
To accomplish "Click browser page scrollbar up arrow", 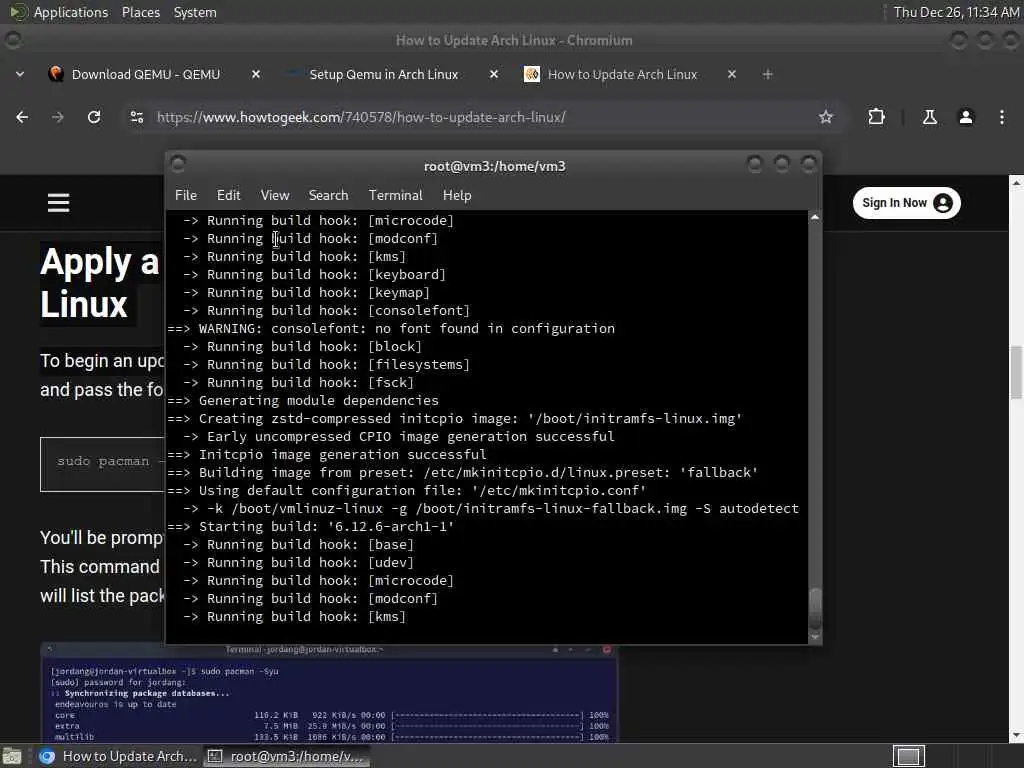I will click(1016, 183).
